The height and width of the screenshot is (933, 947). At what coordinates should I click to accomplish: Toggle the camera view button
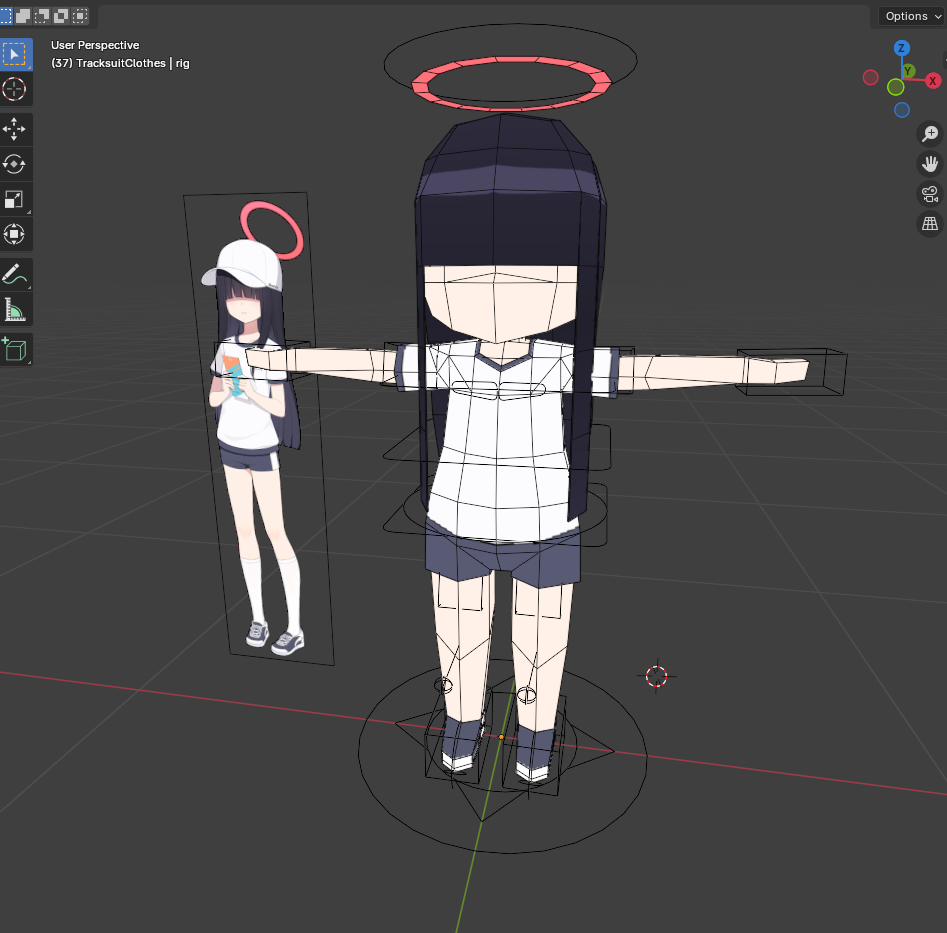pos(930,194)
